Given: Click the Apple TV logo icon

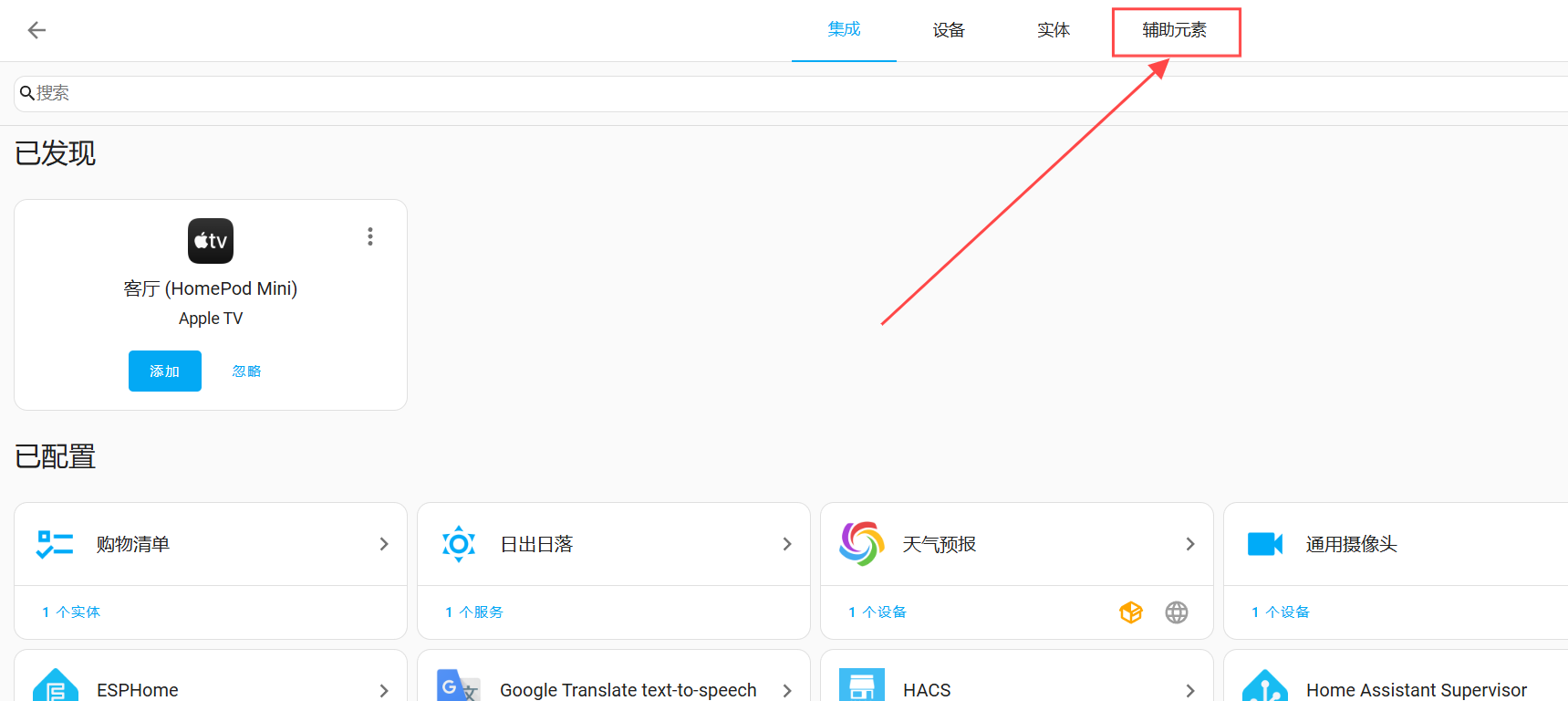Looking at the screenshot, I should 211,241.
